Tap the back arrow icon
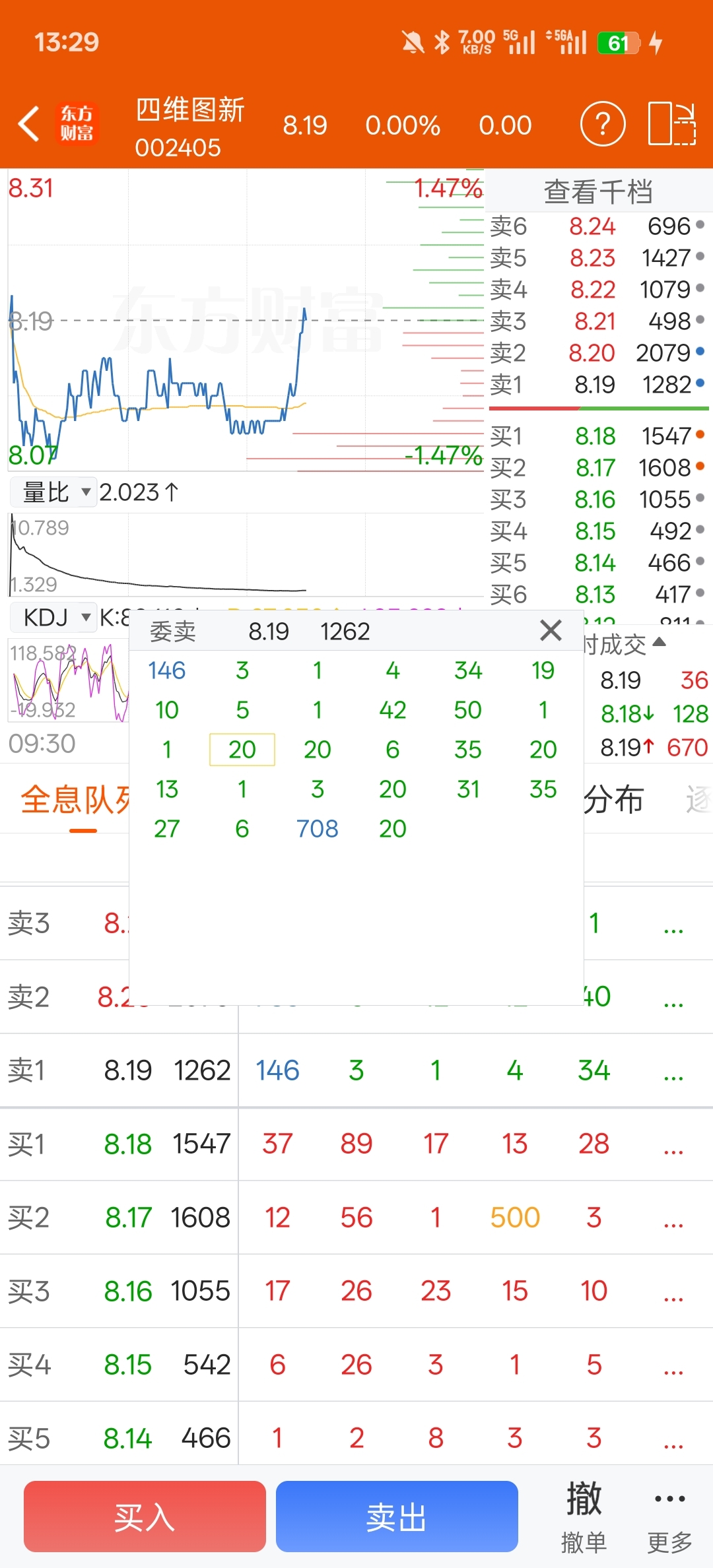 click(28, 123)
